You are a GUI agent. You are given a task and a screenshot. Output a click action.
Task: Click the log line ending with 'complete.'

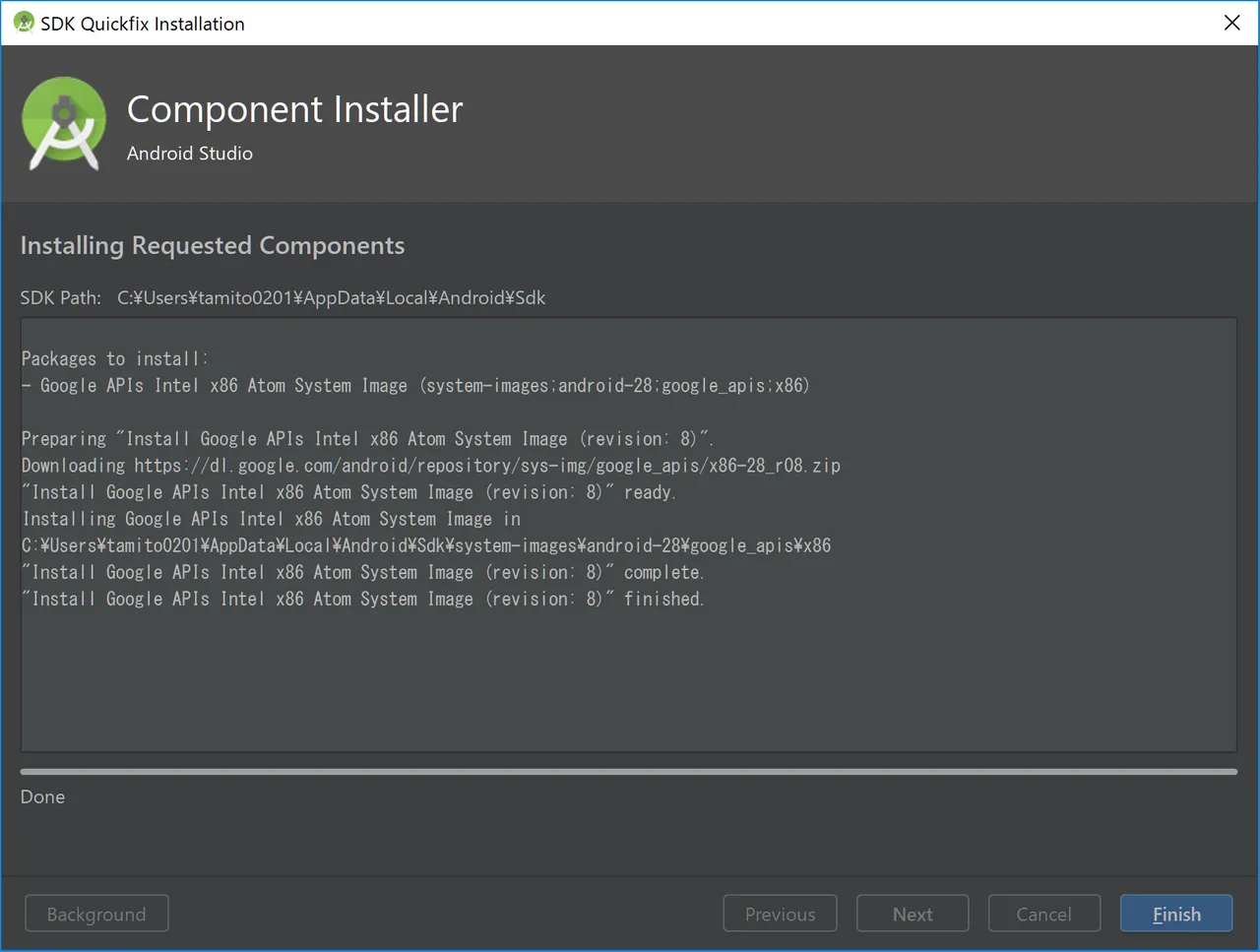(x=363, y=572)
